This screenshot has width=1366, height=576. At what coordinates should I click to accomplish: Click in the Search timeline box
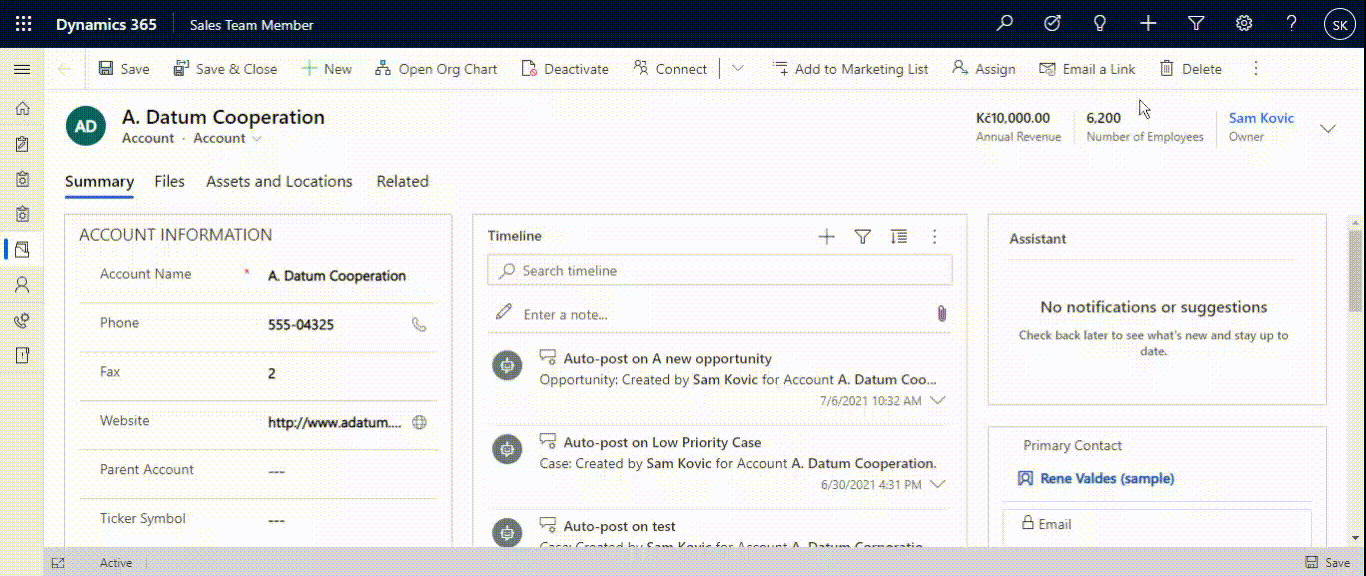(x=720, y=271)
